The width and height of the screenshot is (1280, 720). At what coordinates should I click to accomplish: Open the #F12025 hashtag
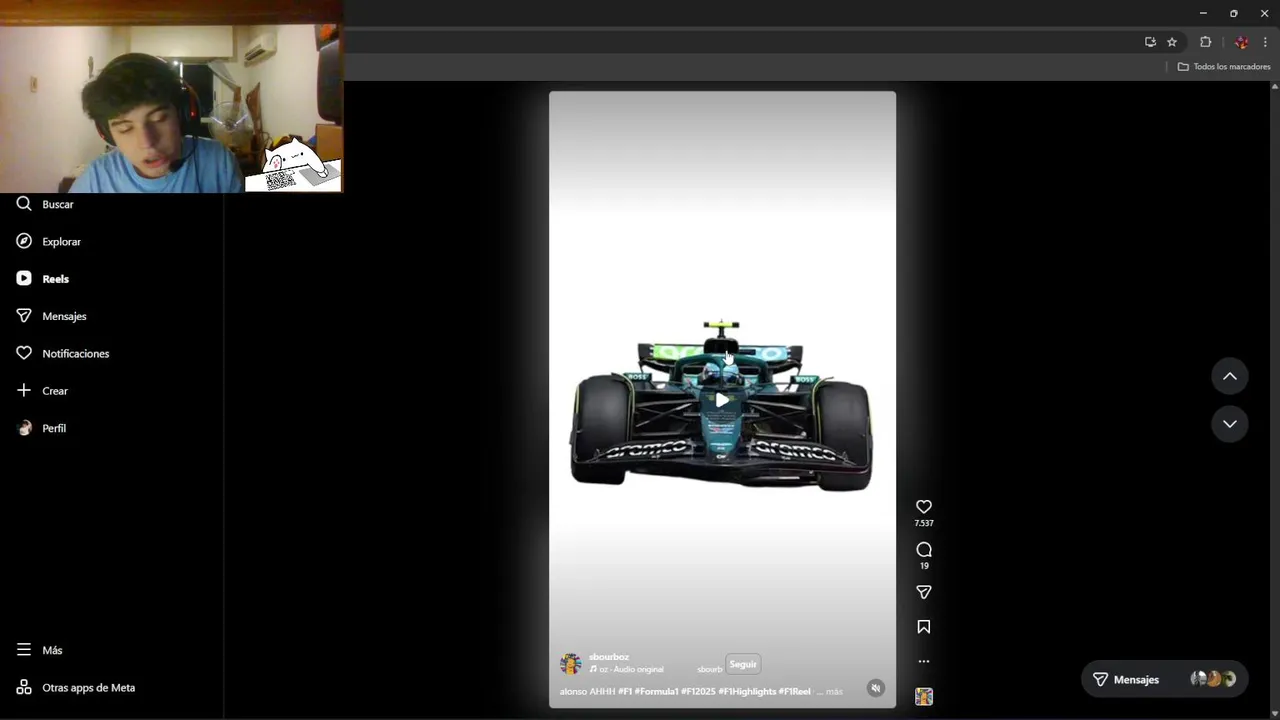(699, 692)
